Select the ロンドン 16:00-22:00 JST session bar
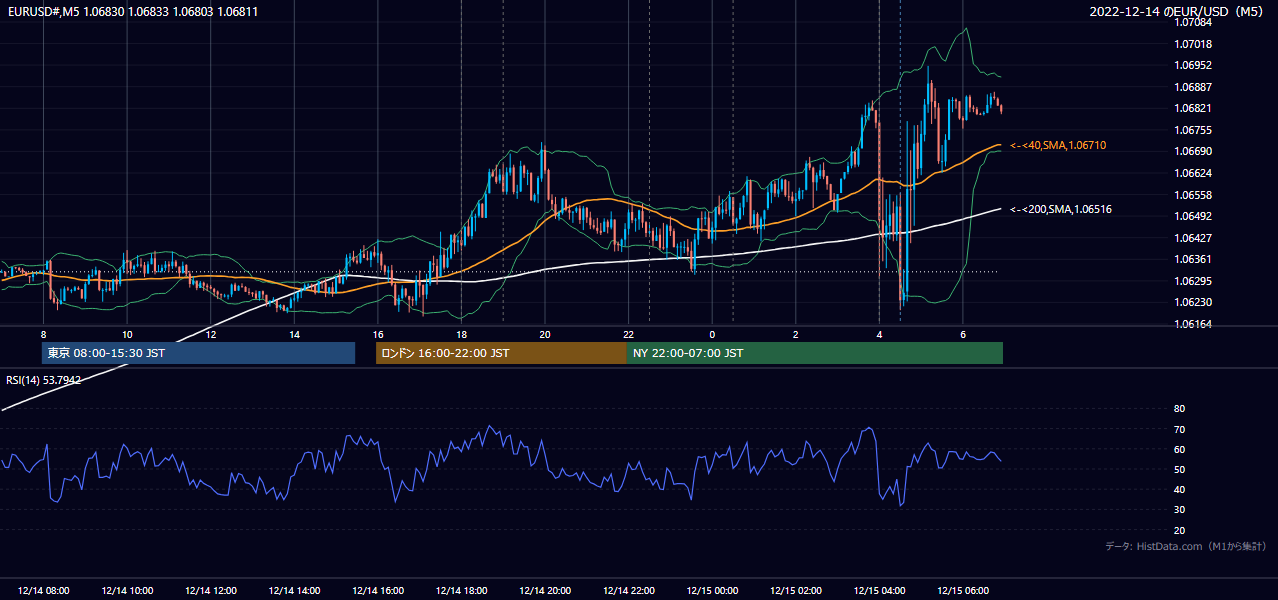 point(501,353)
